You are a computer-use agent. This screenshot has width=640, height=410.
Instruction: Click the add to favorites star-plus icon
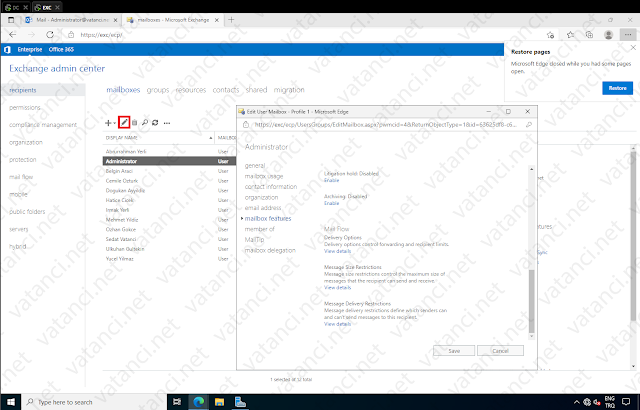point(551,35)
